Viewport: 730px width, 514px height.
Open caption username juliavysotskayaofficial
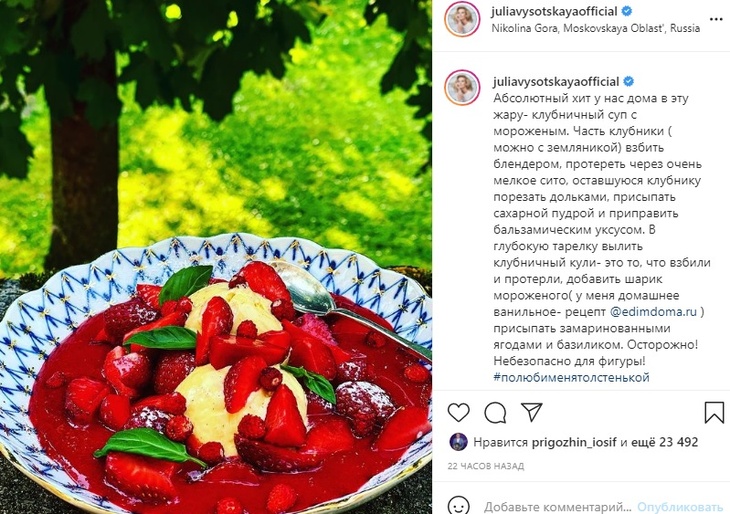click(556, 82)
